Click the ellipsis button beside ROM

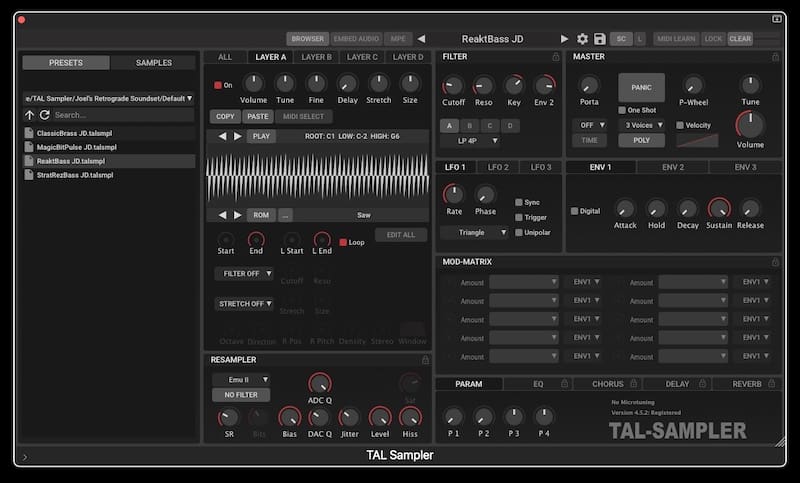click(285, 215)
